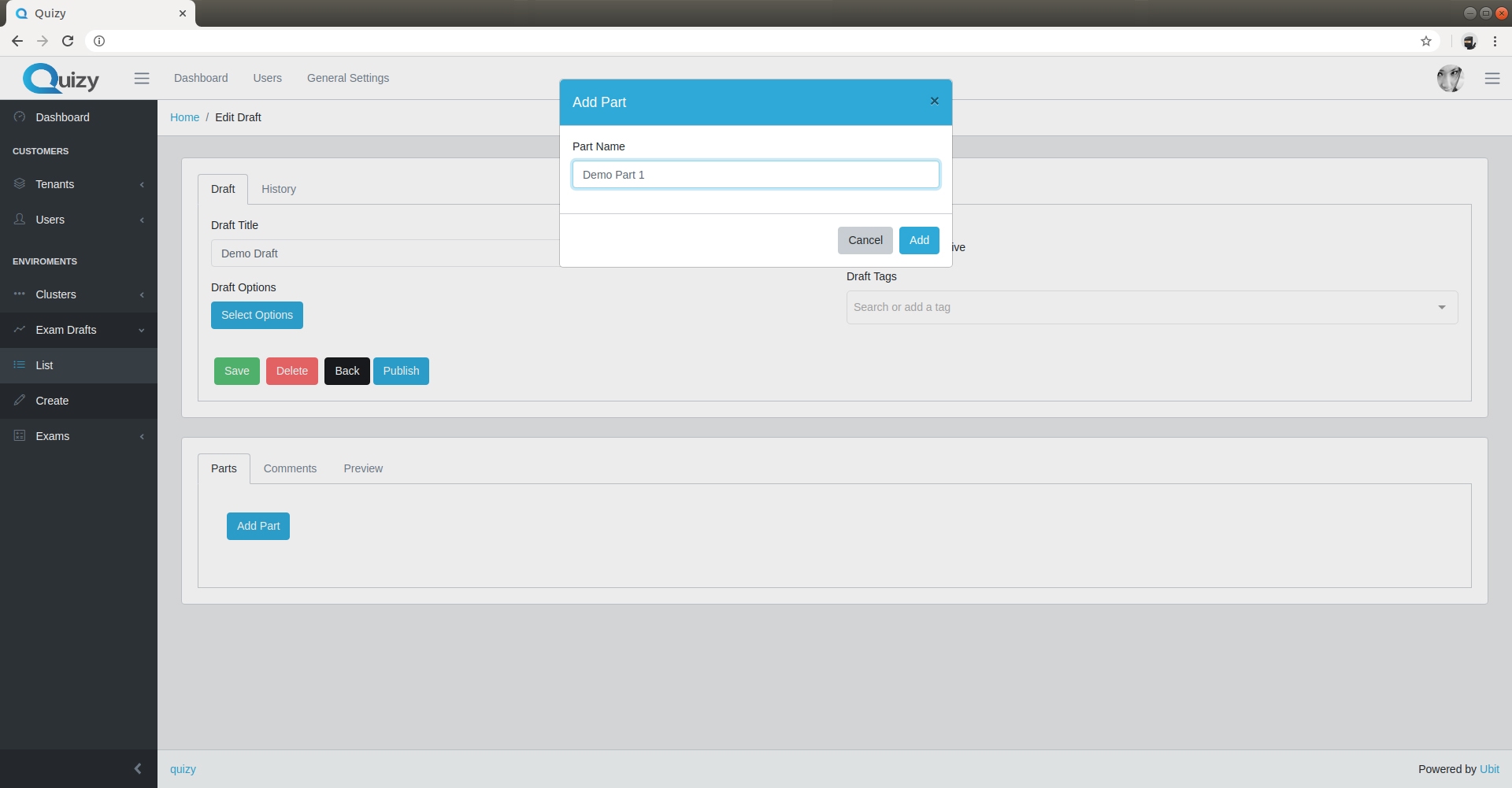Open Dashboard in top navigation
This screenshot has height=788, width=1512.
tap(201, 78)
